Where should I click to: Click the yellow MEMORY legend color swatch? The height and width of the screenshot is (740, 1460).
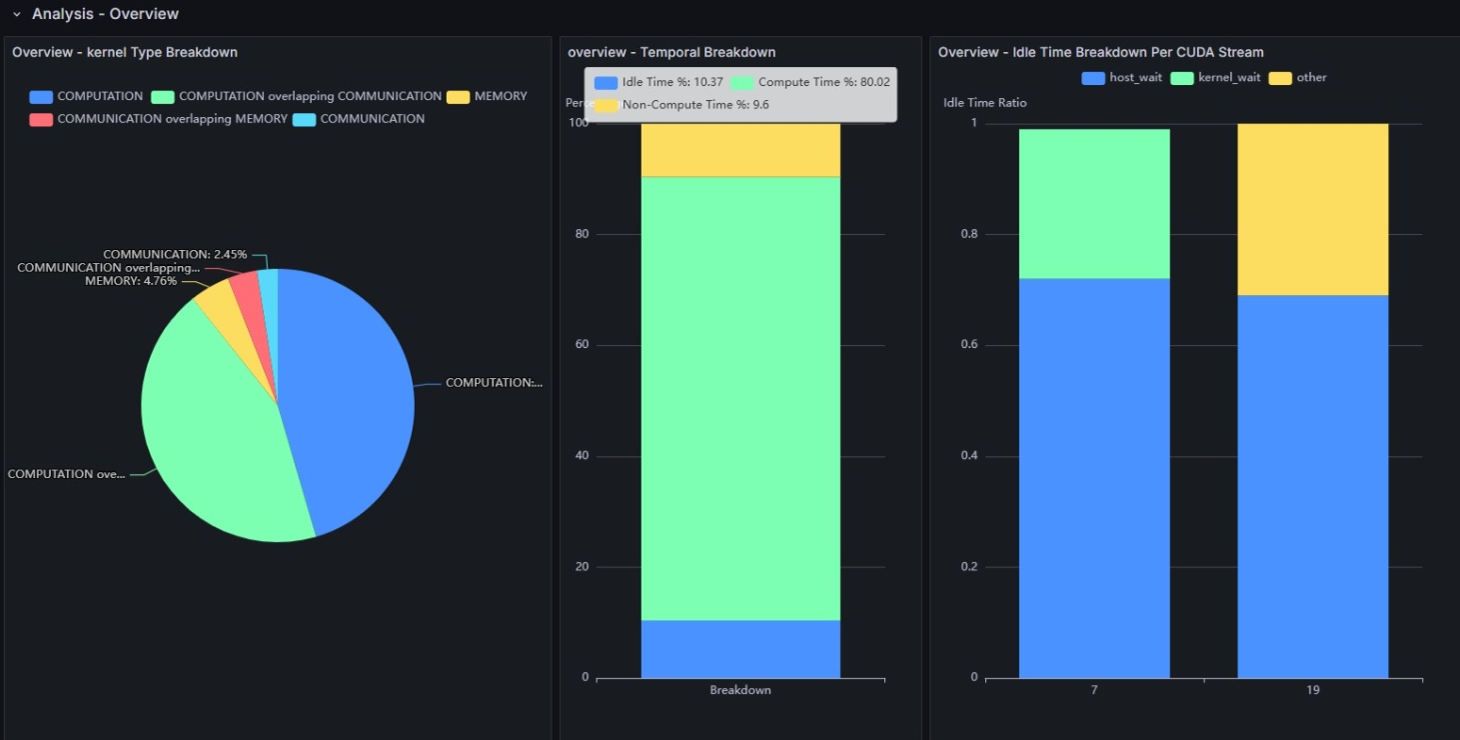(458, 97)
